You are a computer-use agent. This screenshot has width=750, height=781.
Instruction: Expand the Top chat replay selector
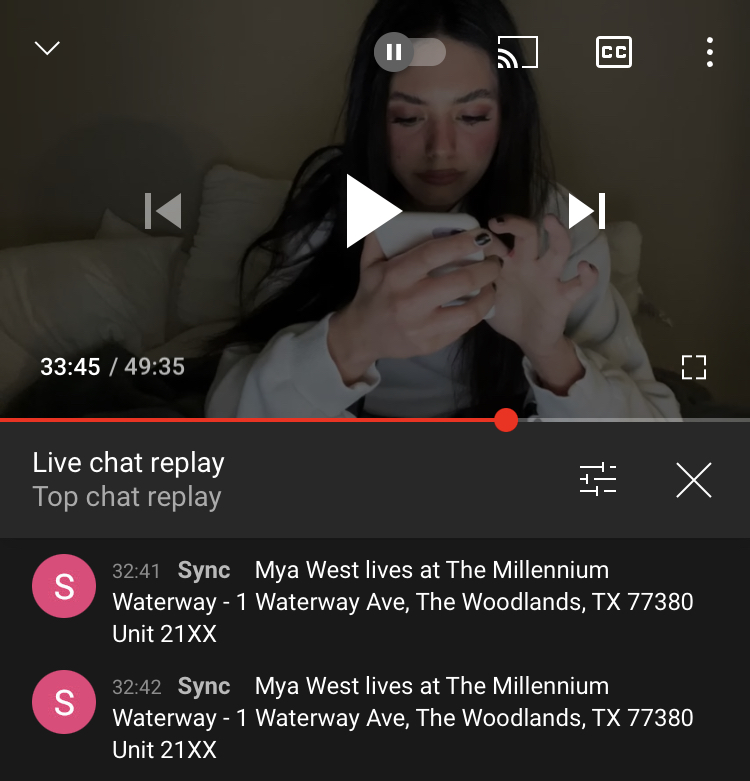click(126, 497)
